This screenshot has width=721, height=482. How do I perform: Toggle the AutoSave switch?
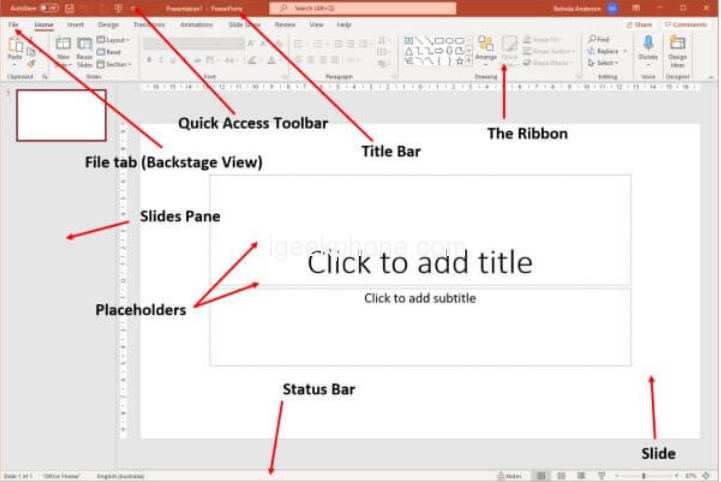[x=47, y=8]
